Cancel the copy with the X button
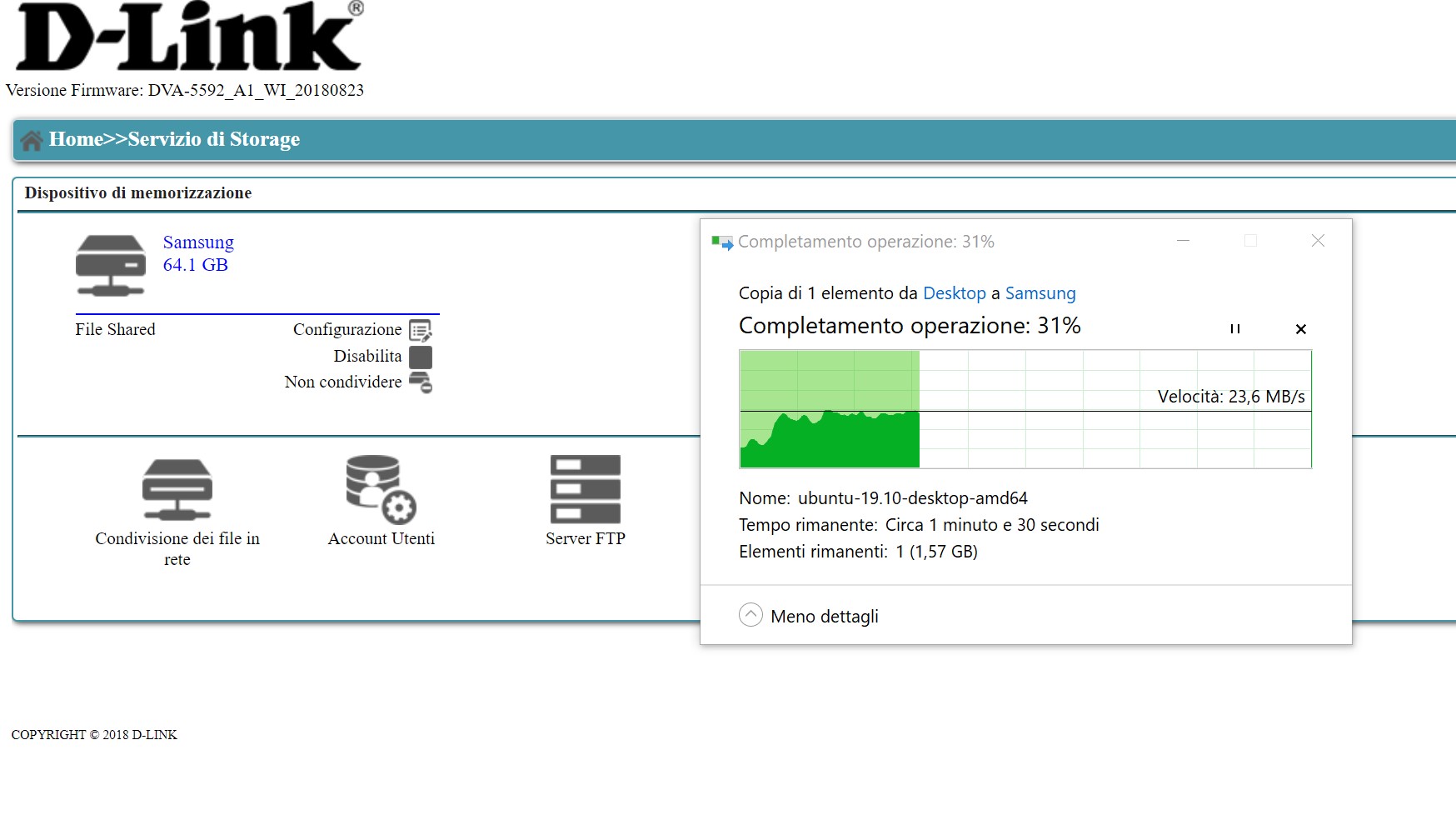The image size is (1456, 815). 1301,329
